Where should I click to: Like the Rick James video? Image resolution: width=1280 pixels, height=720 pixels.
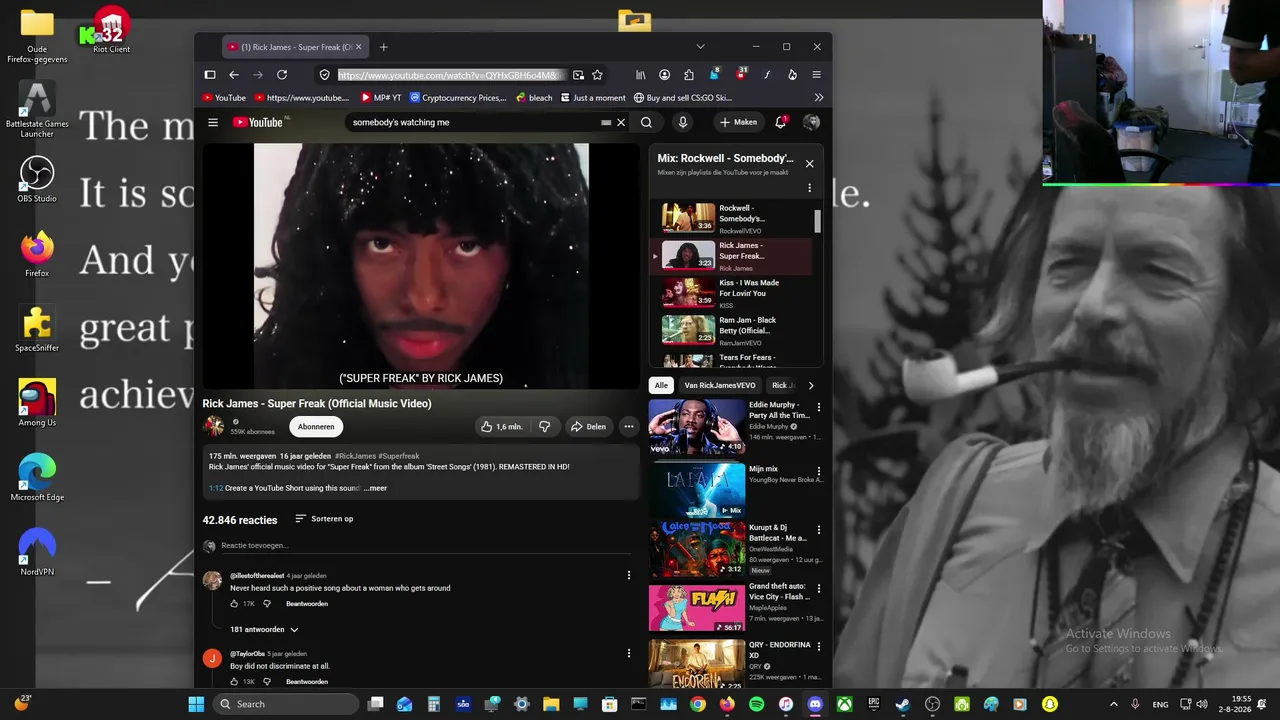(x=502, y=426)
